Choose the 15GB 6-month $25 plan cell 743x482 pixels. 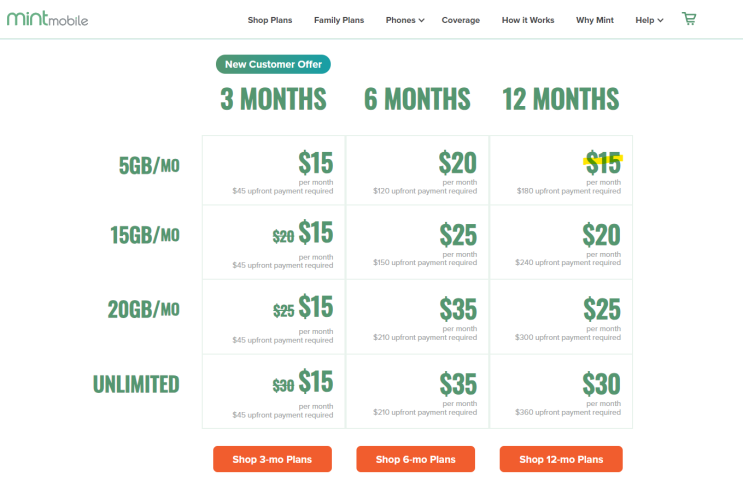click(417, 242)
